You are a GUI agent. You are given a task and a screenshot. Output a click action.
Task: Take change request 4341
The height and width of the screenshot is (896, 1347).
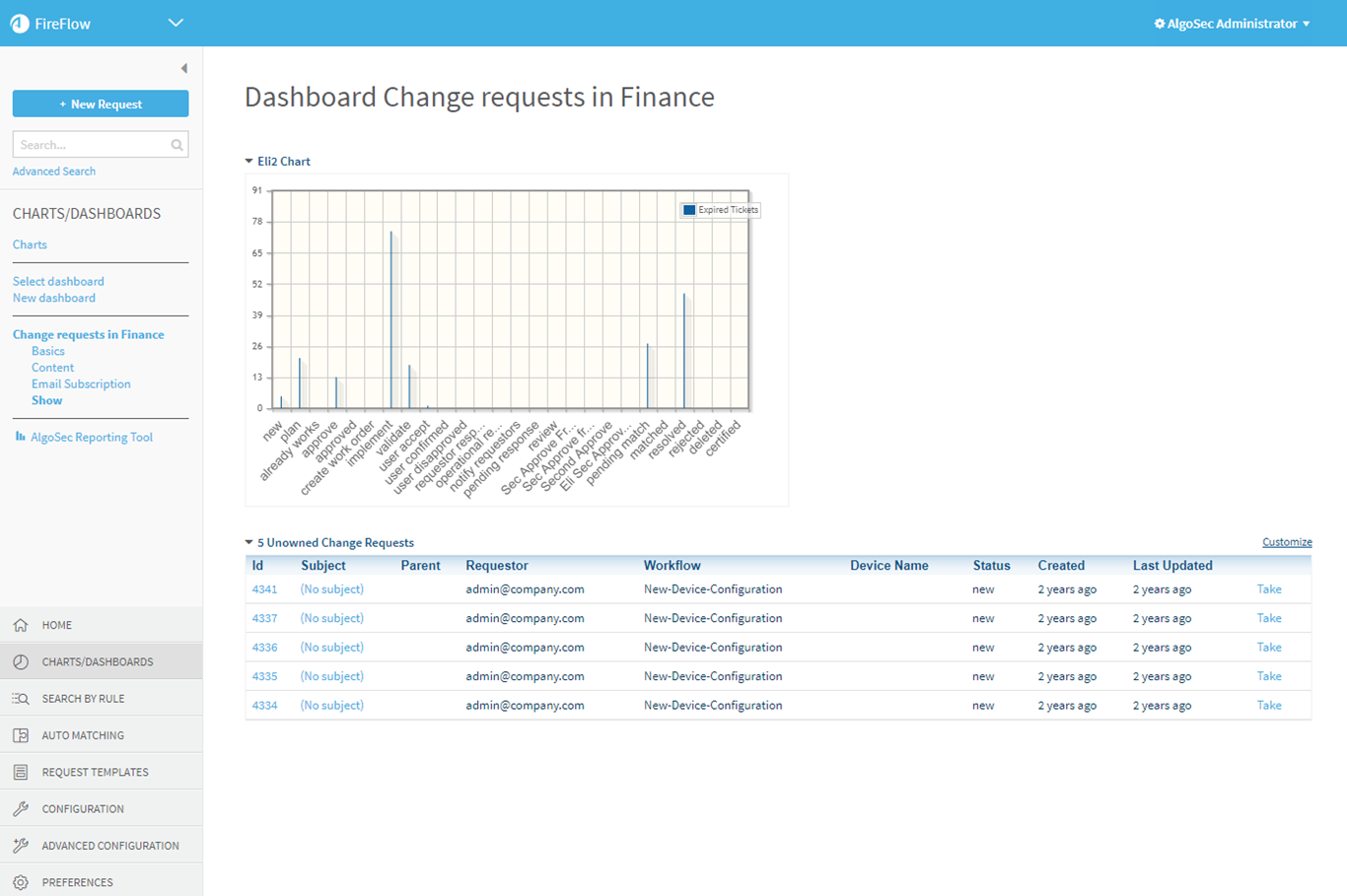tap(1268, 589)
